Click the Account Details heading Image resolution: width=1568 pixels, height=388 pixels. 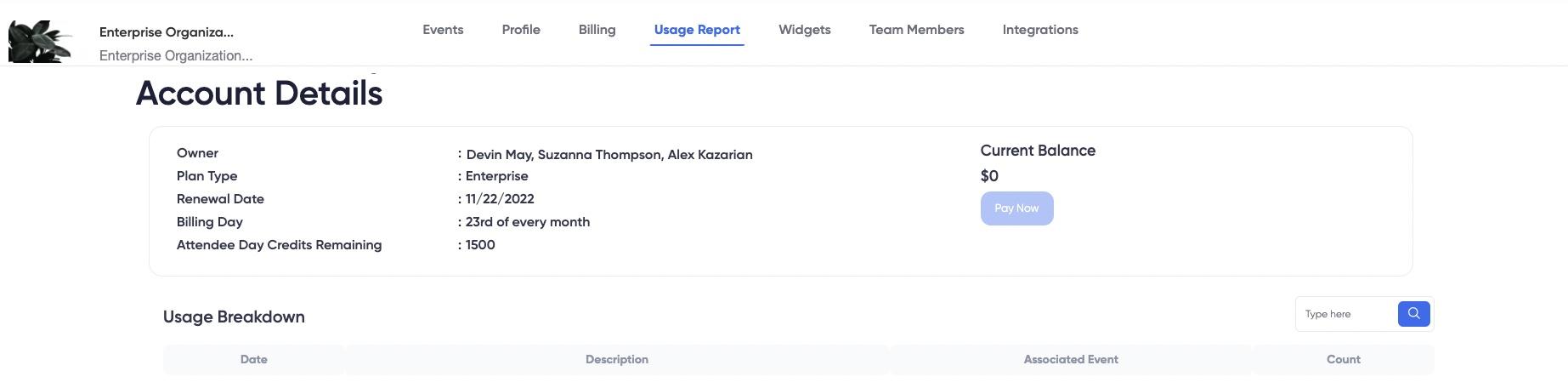pos(259,93)
